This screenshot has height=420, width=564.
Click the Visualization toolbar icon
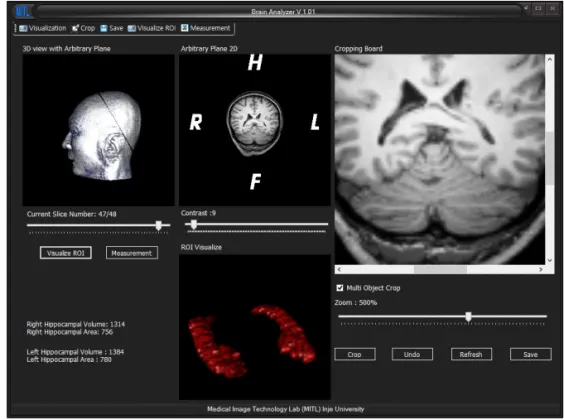pos(23,28)
